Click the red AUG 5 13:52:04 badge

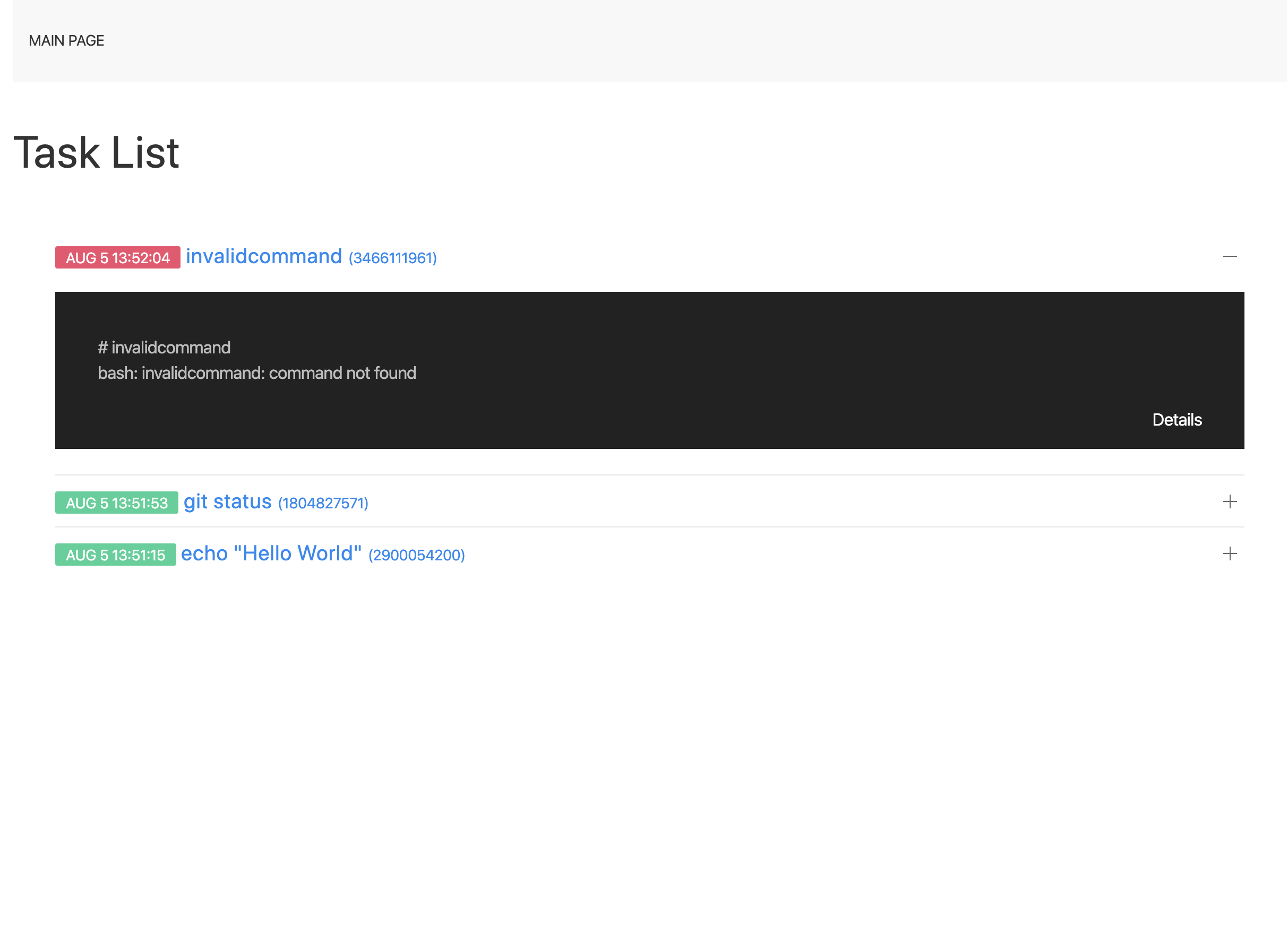(x=118, y=257)
